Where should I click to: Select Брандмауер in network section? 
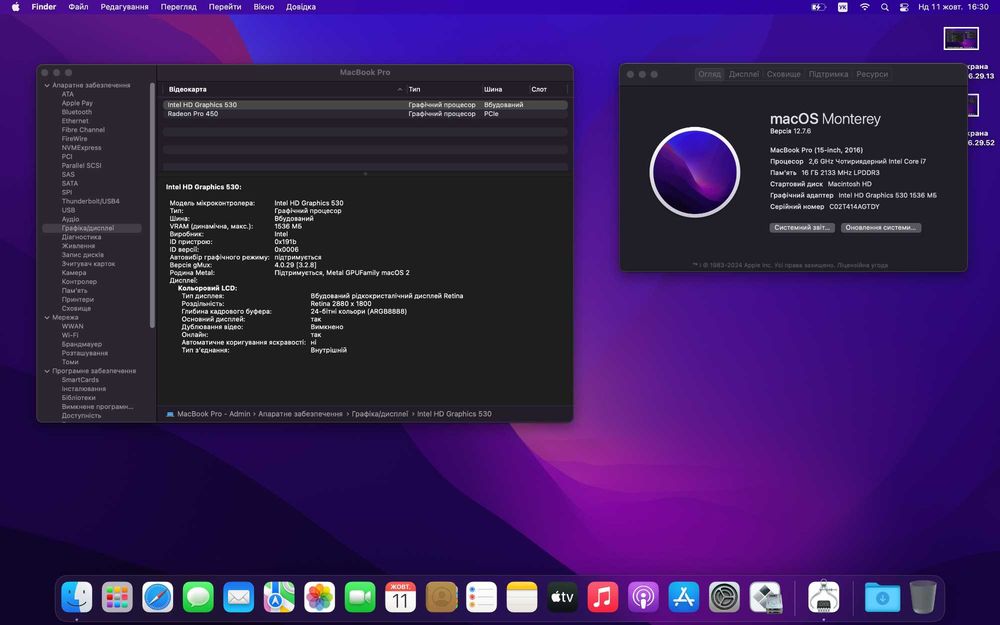82,344
